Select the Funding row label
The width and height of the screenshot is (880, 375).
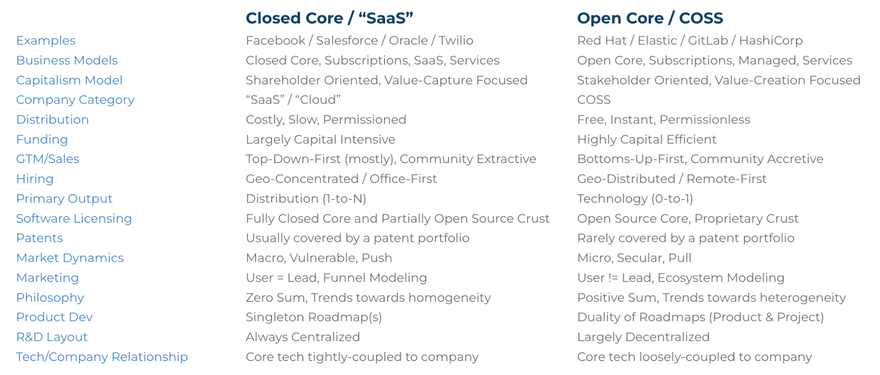42,139
